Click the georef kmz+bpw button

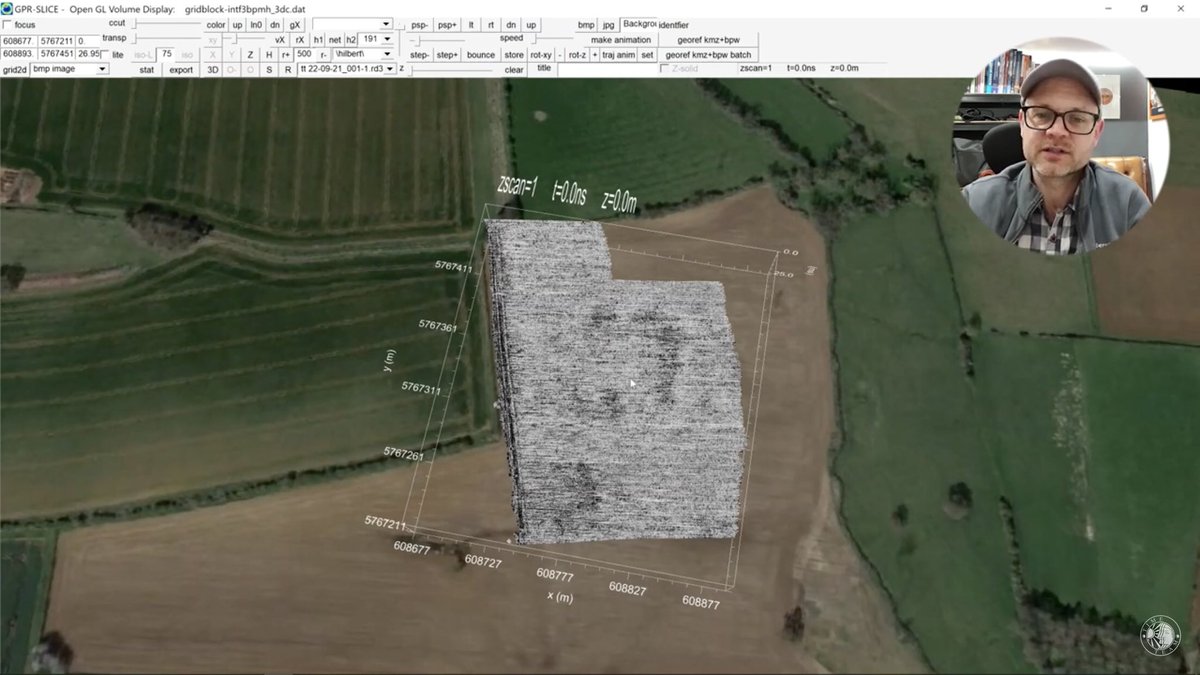[709, 39]
